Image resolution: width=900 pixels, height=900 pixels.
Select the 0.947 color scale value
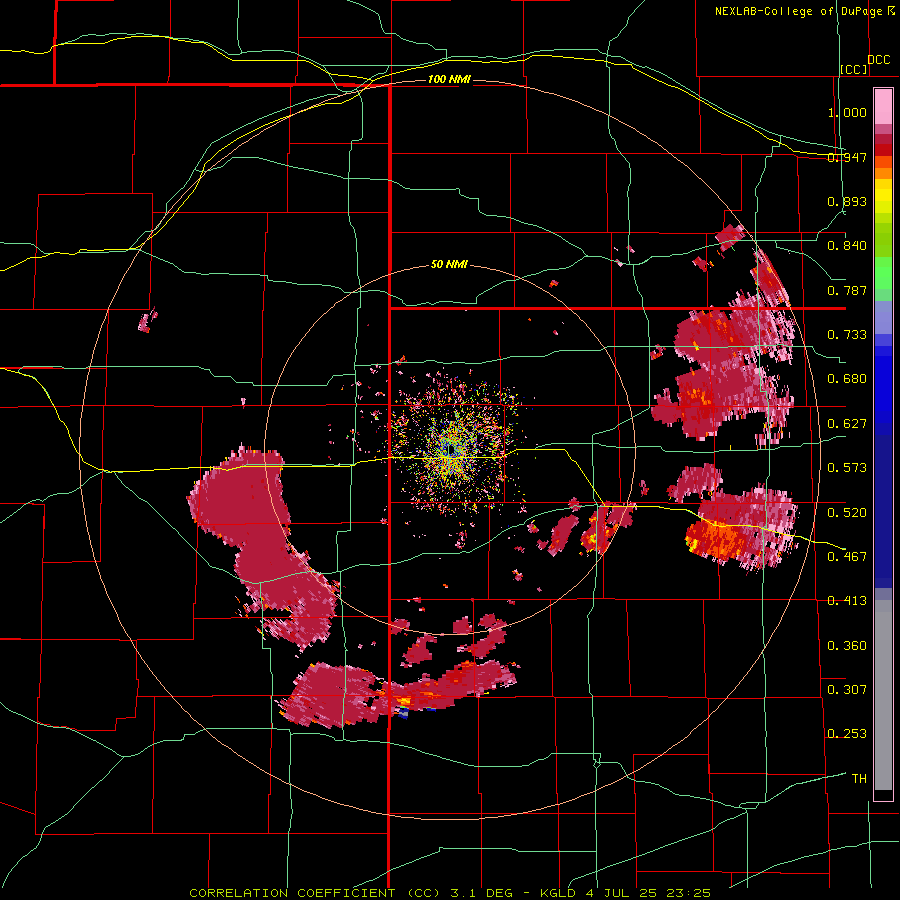point(847,157)
